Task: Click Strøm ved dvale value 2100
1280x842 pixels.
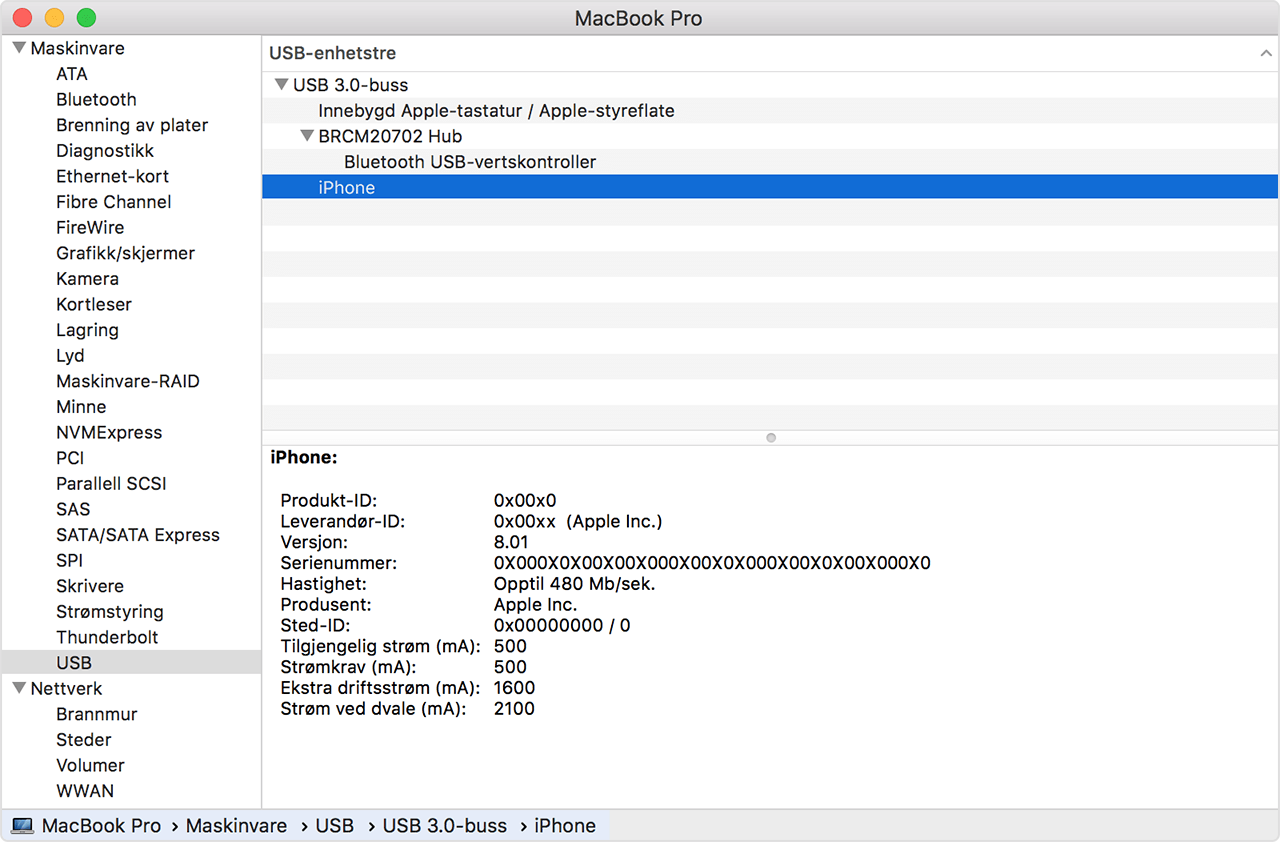Action: click(x=514, y=709)
